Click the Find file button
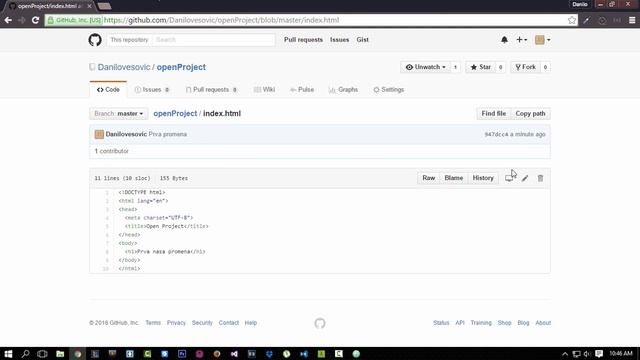This screenshot has height=360, width=640. click(x=493, y=113)
